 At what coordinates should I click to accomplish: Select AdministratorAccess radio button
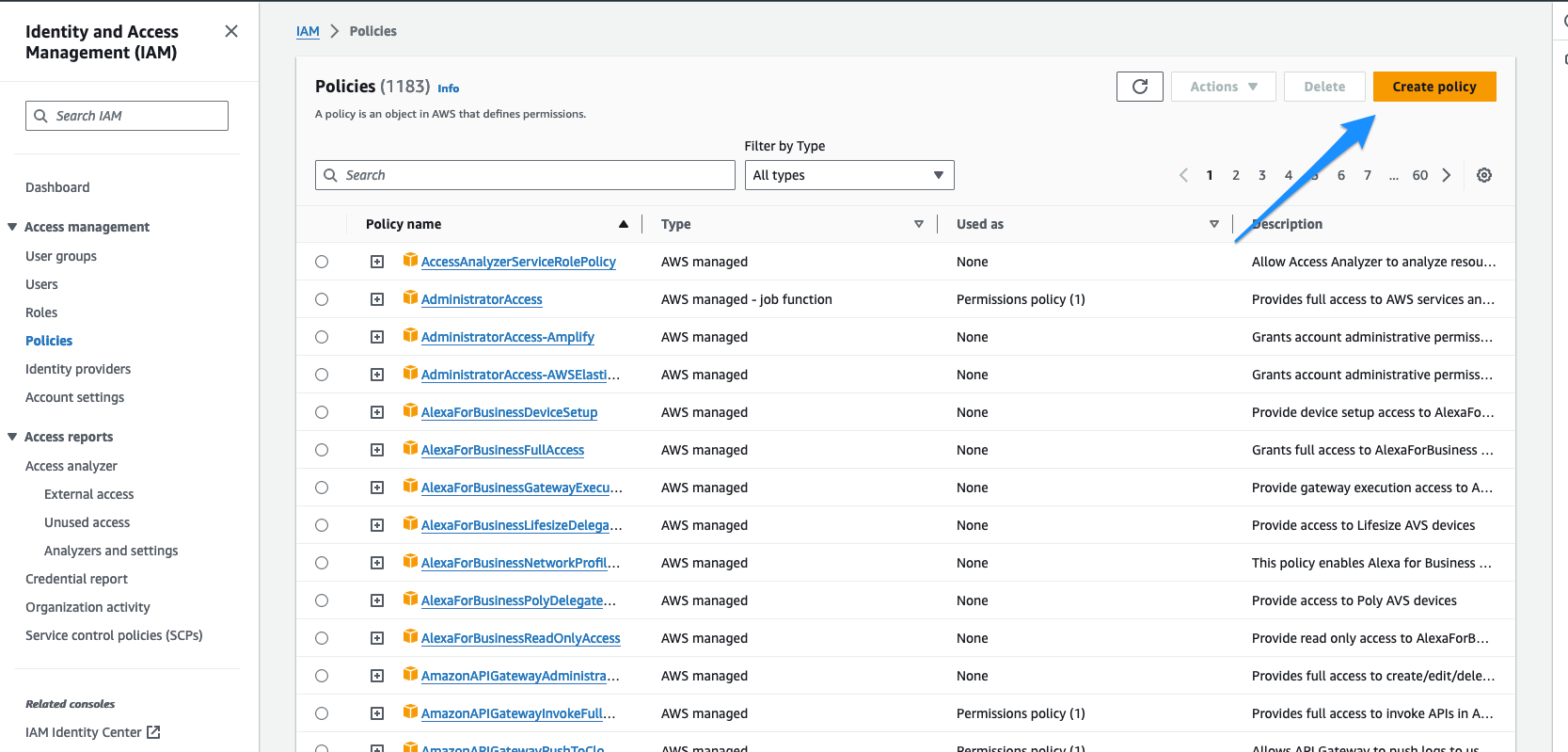pyautogui.click(x=322, y=299)
